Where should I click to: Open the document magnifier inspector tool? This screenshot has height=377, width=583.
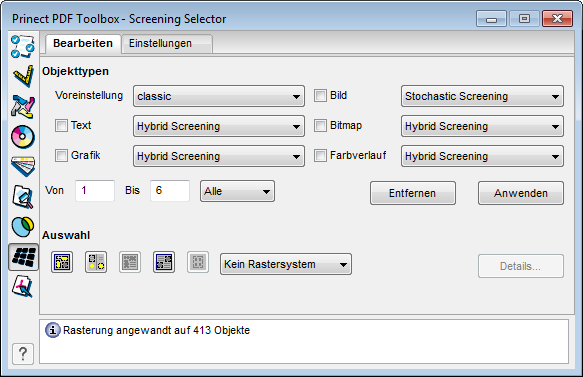tap(23, 197)
